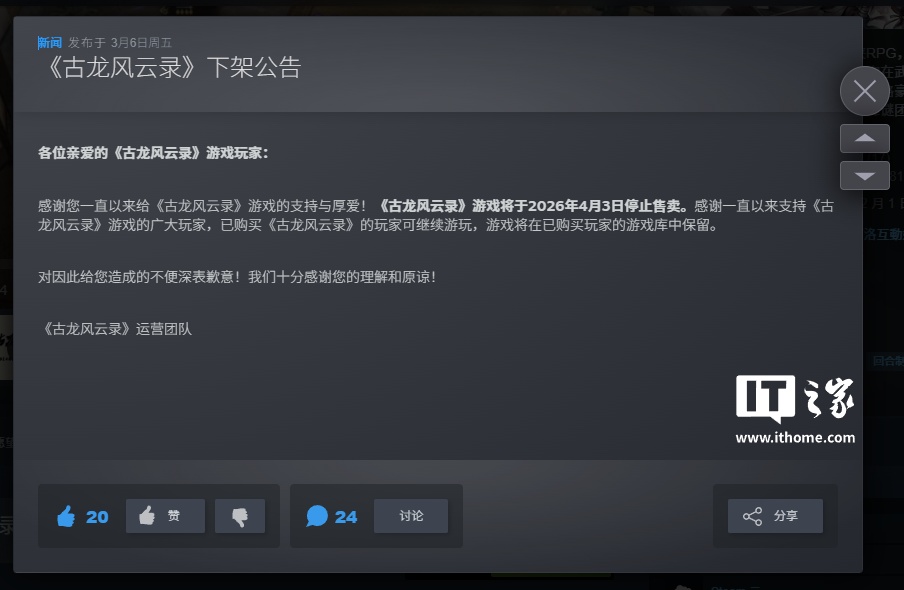Screen dimensions: 904x590
Task: Click the IT之家 watermark logo
Action: point(795,398)
